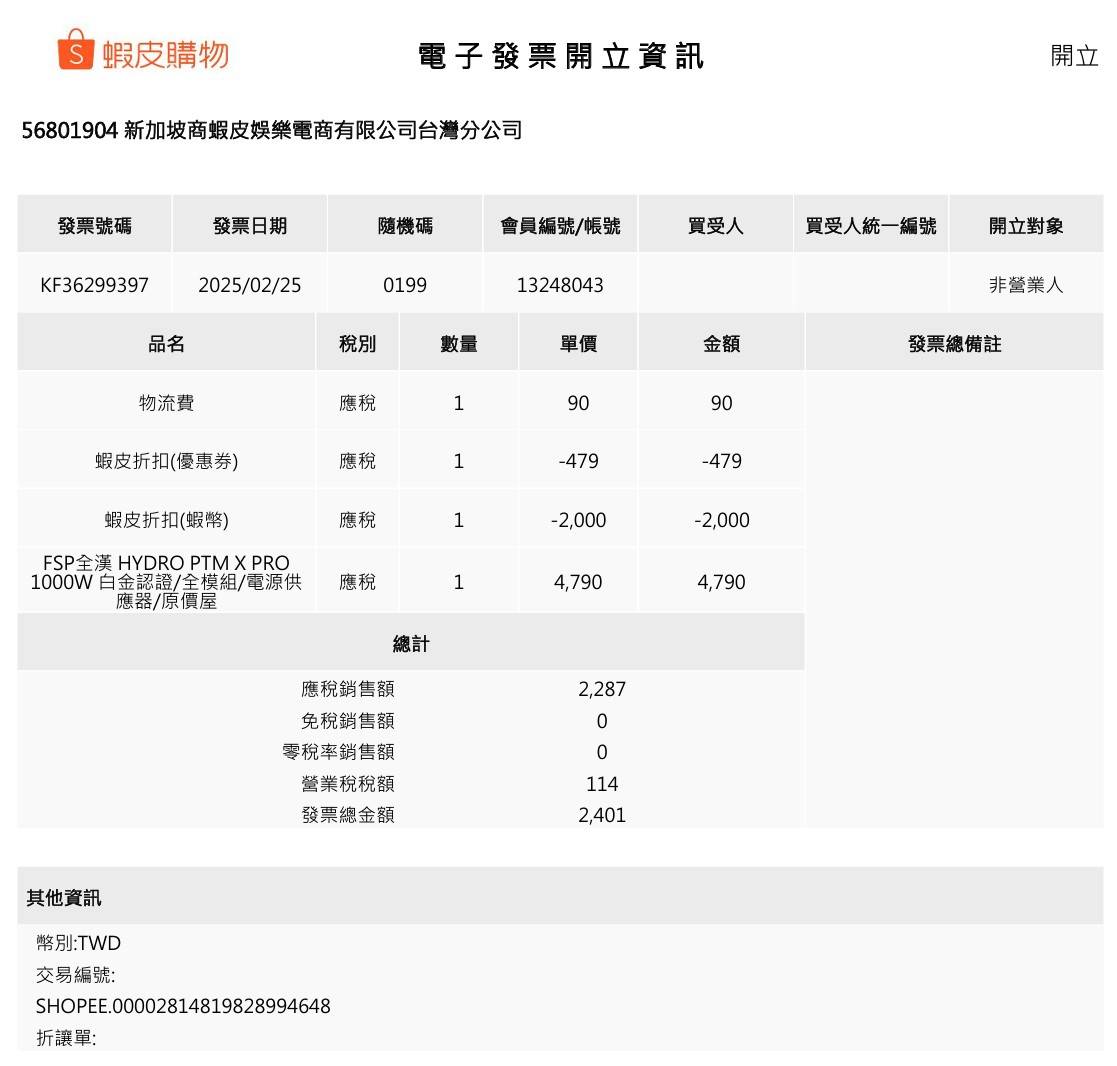Select member number 13248043
The width and height of the screenshot is (1117, 1066).
pos(561,285)
